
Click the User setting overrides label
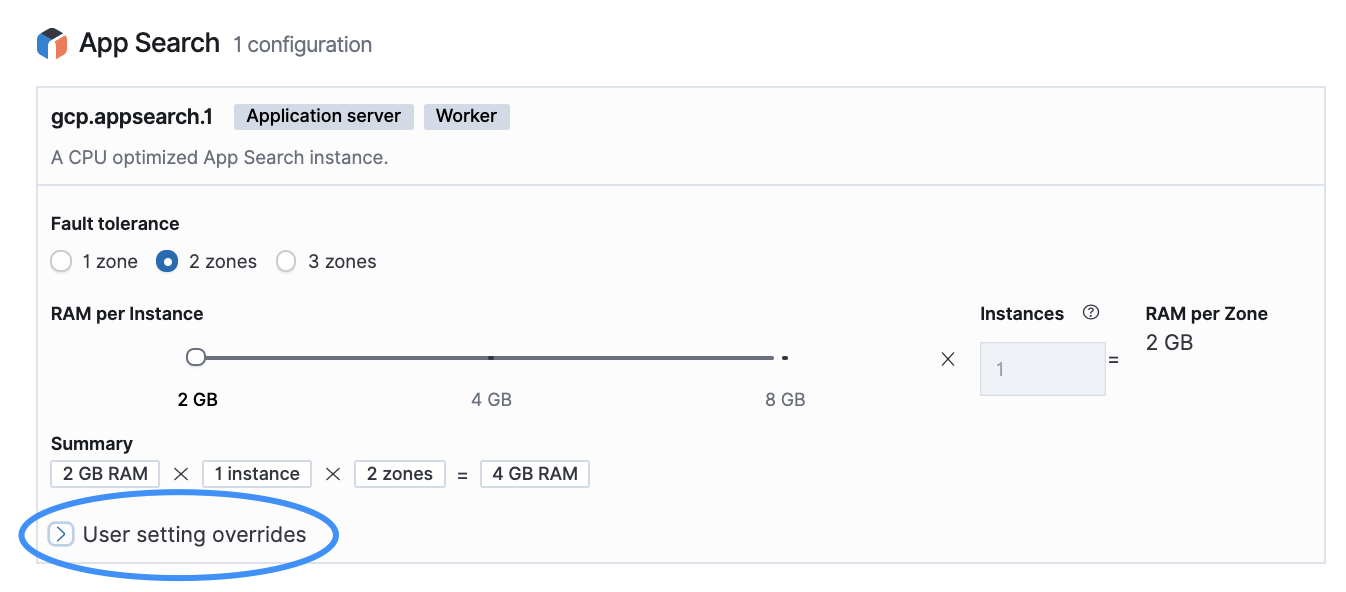tap(195, 535)
